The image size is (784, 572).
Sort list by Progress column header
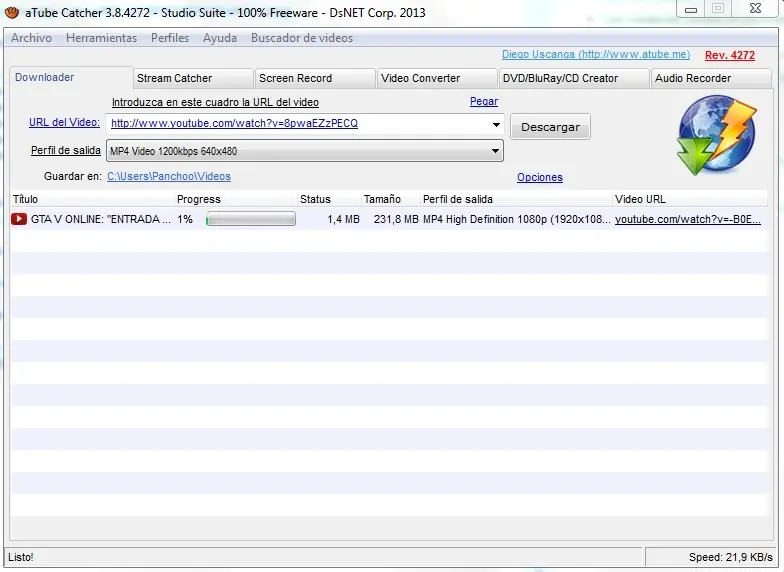pos(236,199)
